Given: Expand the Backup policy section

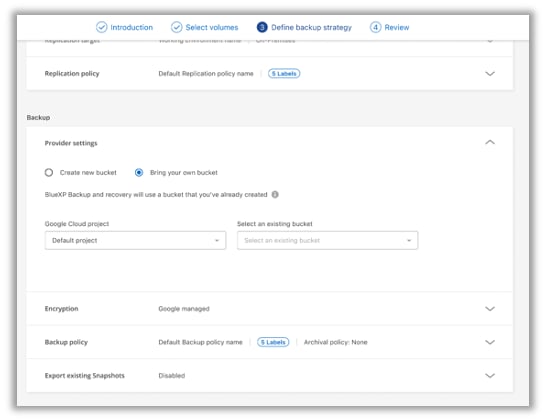Looking at the screenshot, I should [x=490, y=342].
